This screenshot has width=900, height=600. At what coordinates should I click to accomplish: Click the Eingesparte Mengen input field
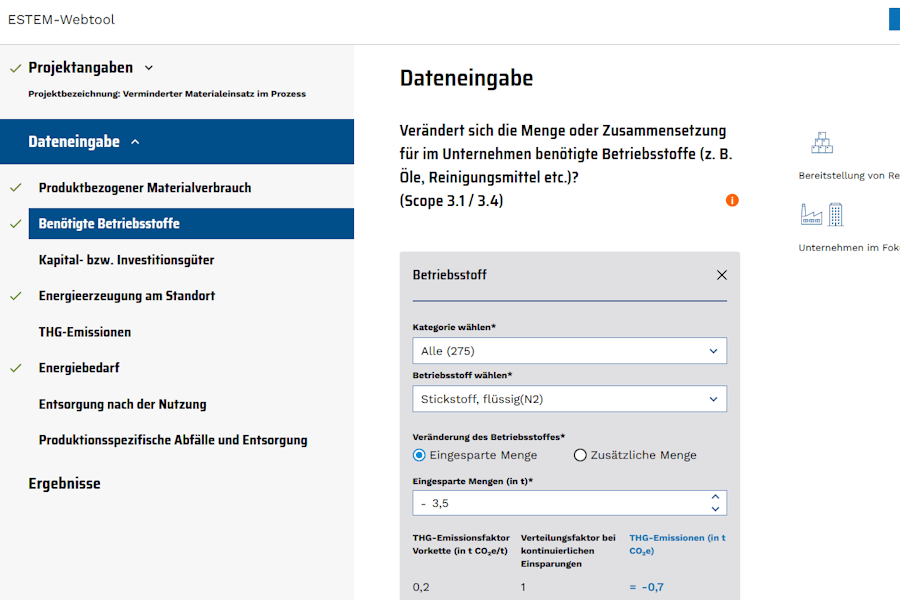(x=560, y=503)
